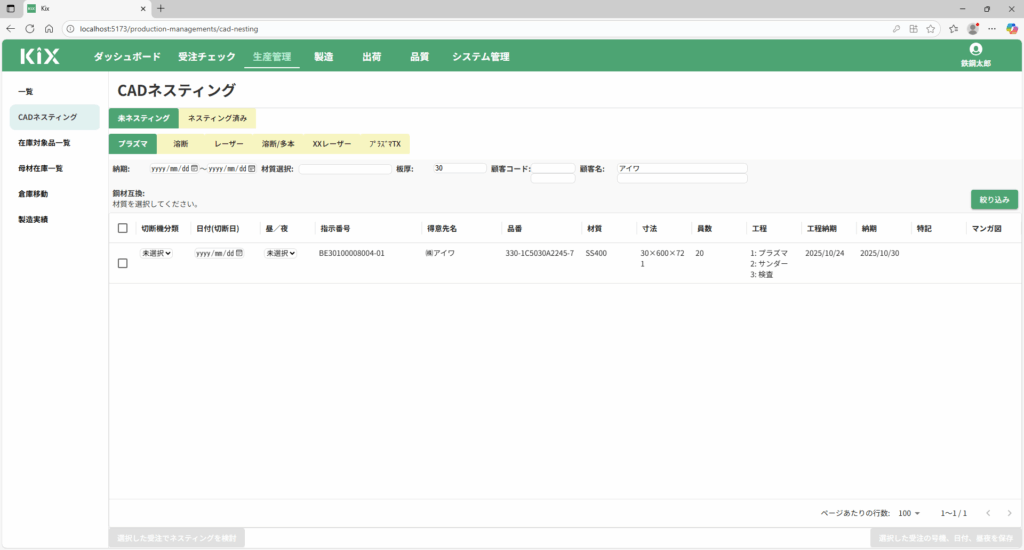The image size is (1024, 550).
Task: Open 母材在庫一覧 in the sidebar
Action: 40,168
